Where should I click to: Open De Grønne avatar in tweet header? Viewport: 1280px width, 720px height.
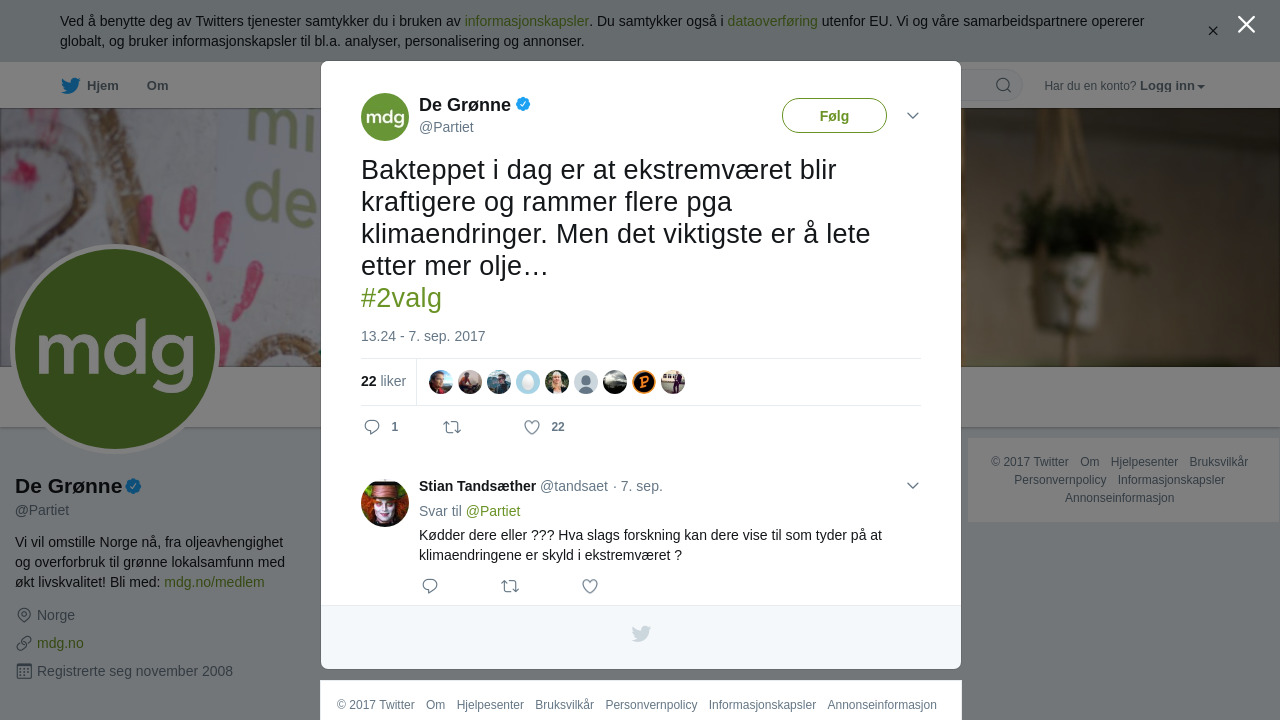(385, 117)
